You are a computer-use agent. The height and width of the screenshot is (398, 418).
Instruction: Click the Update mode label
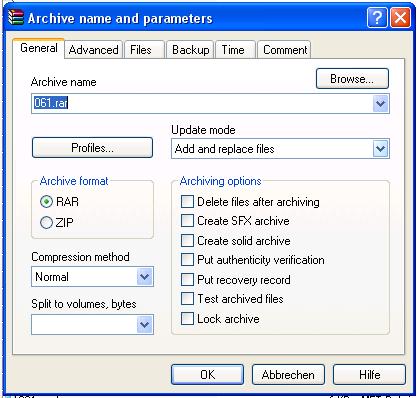(203, 130)
